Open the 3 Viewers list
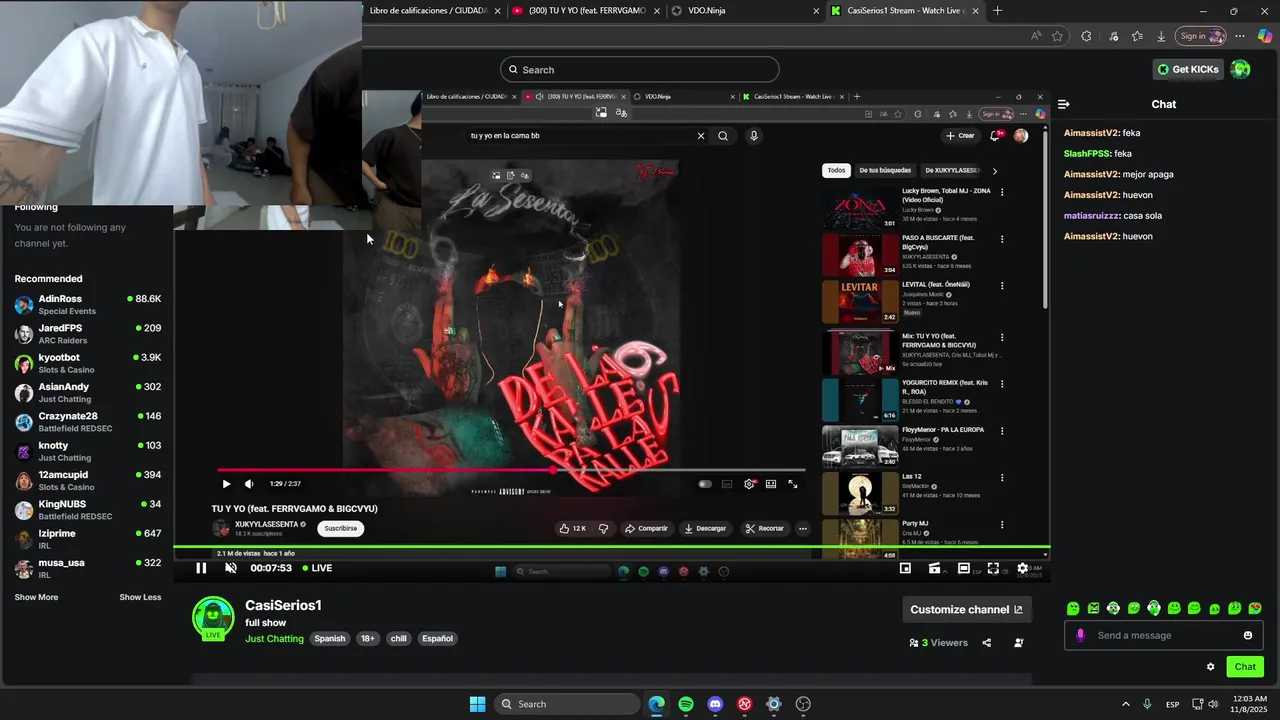Viewport: 1280px width, 720px height. tap(938, 643)
